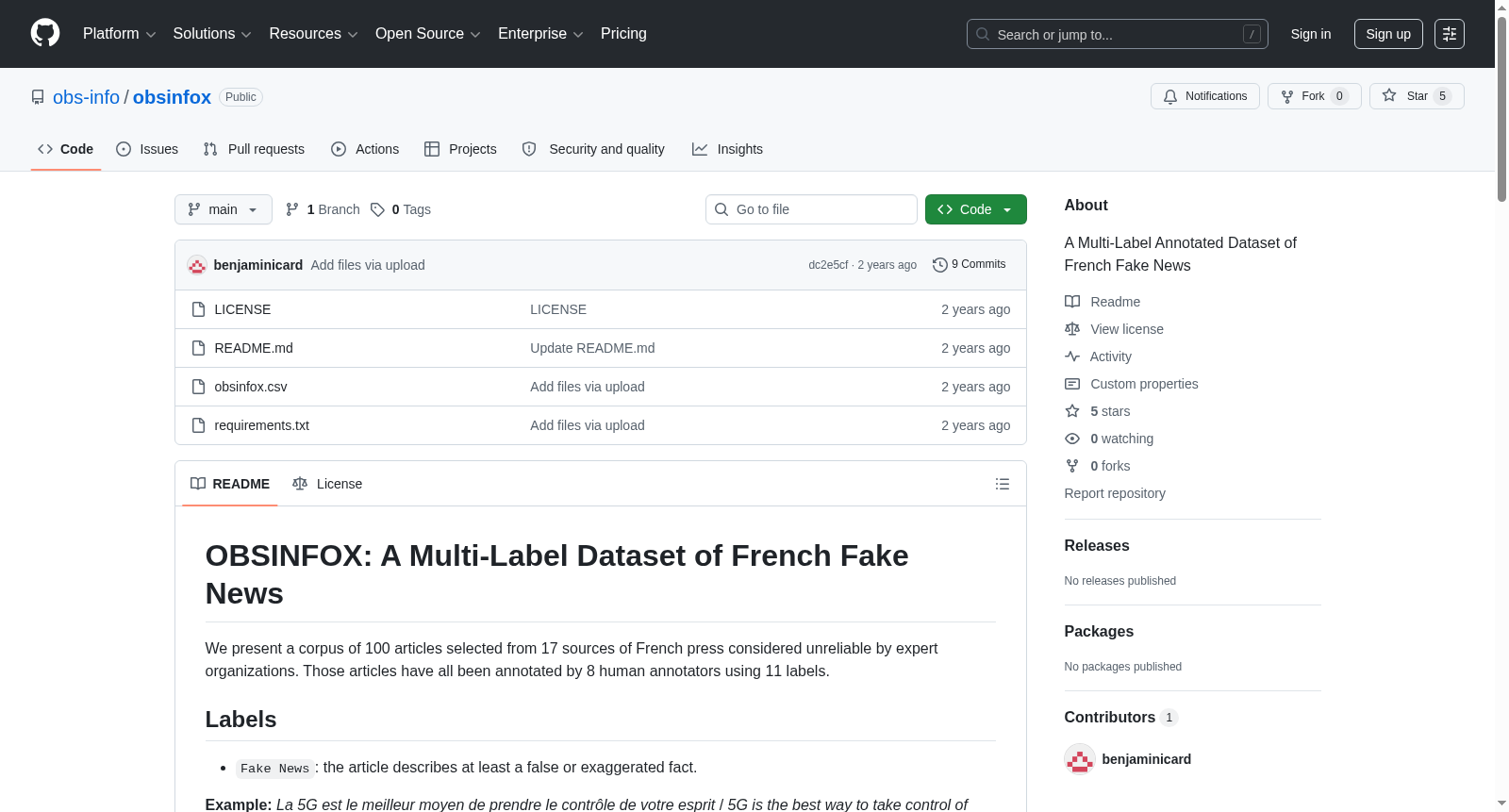Viewport: 1509px width, 812px height.
Task: Open the requirements.txt file
Action: (x=262, y=425)
